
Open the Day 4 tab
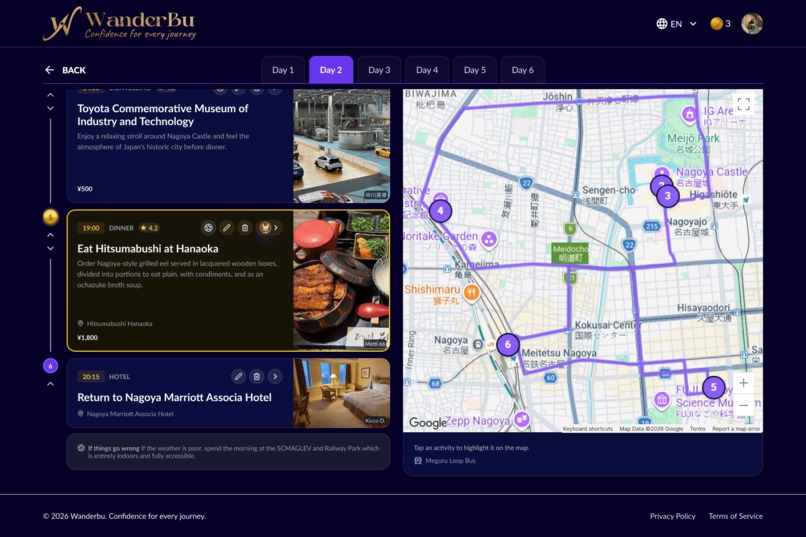[x=427, y=70]
